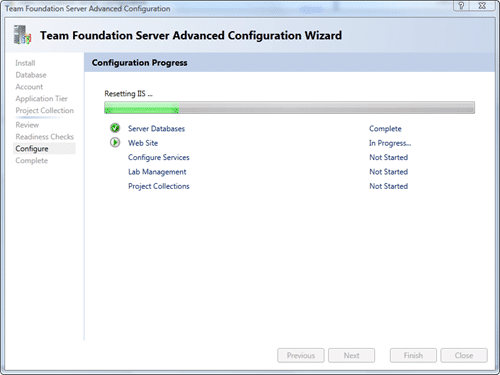The height and width of the screenshot is (375, 500).
Task: Click the Web Site task label
Action: point(143,143)
